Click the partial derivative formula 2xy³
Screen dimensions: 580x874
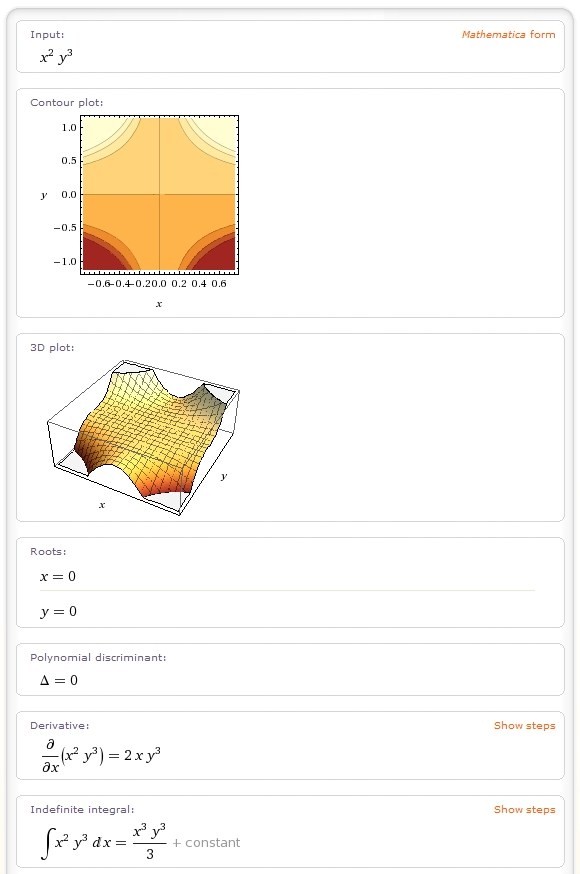tap(142, 755)
